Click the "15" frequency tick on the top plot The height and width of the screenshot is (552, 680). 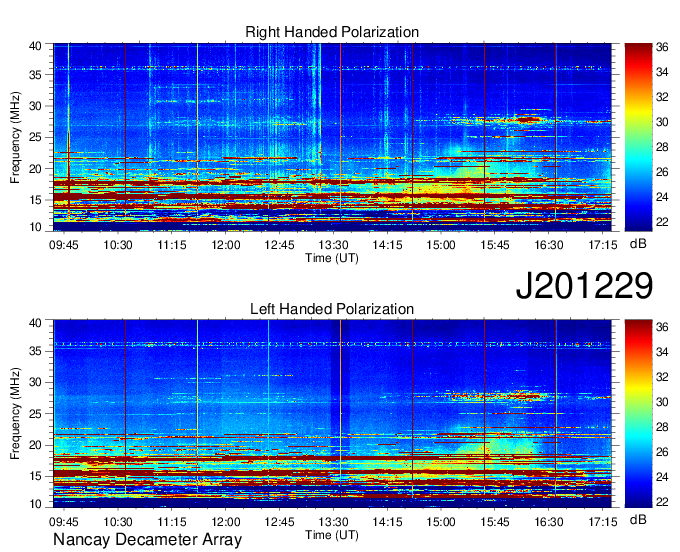pyautogui.click(x=35, y=200)
